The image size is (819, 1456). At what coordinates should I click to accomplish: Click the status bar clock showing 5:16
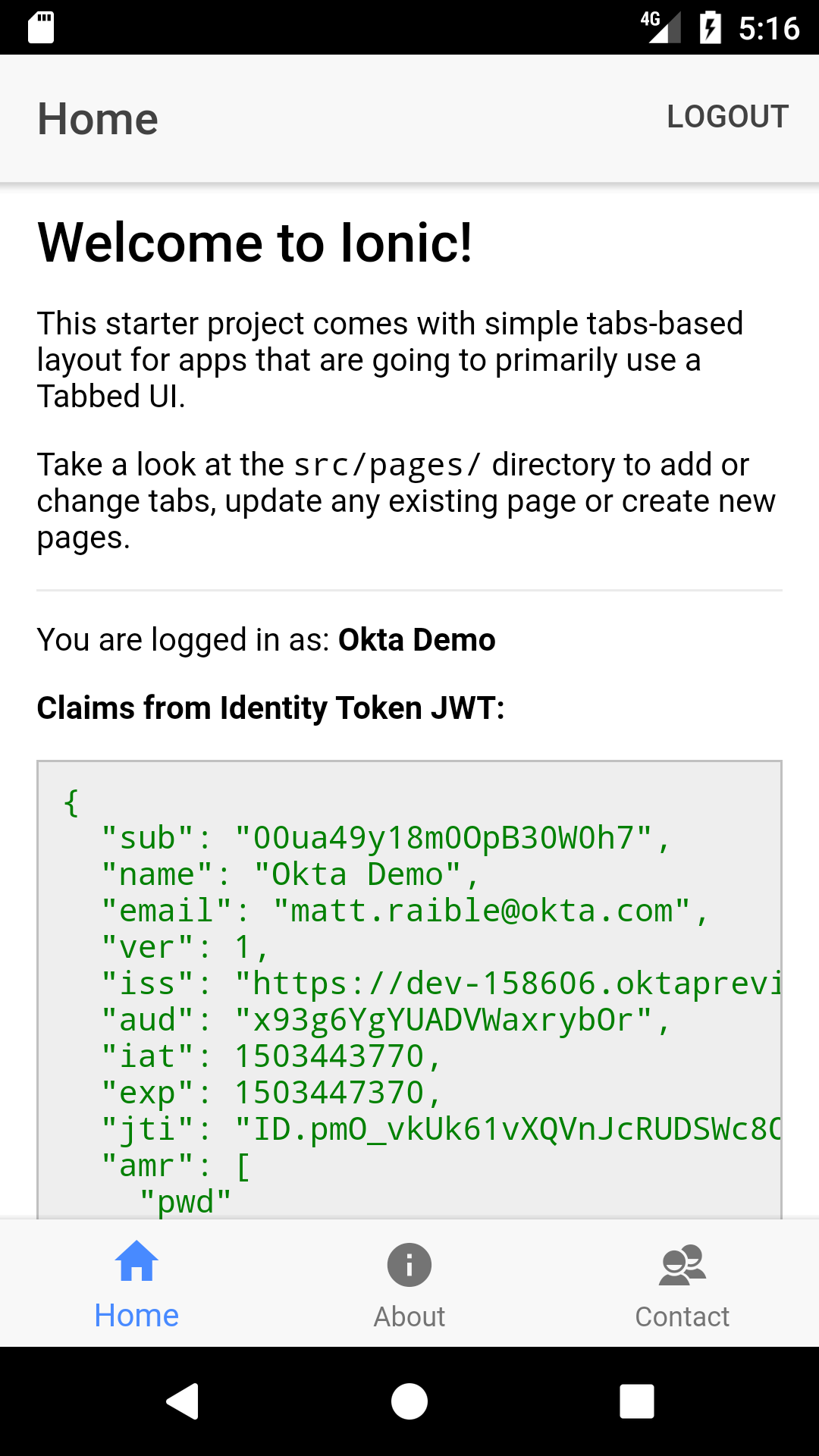pyautogui.click(x=769, y=28)
